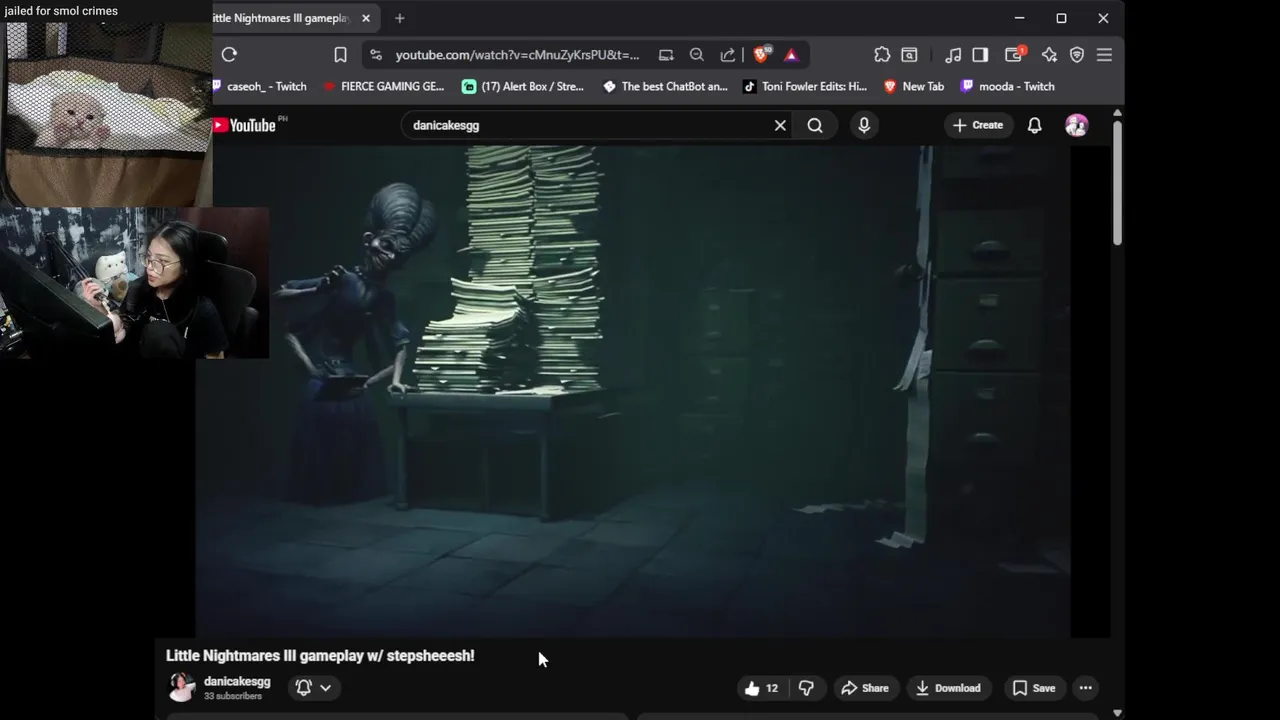1280x720 pixels.
Task: Open the zoom magnifier icon in address bar
Action: click(x=697, y=55)
